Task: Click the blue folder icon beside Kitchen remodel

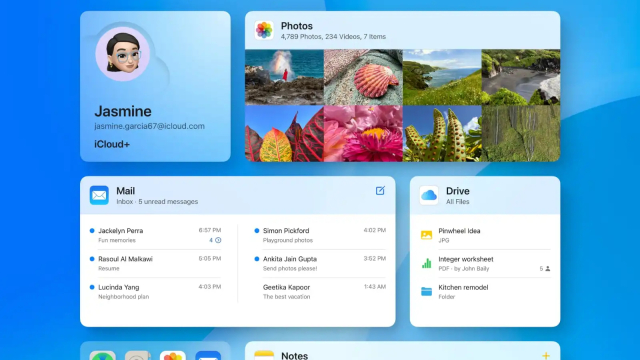Action: click(426, 291)
